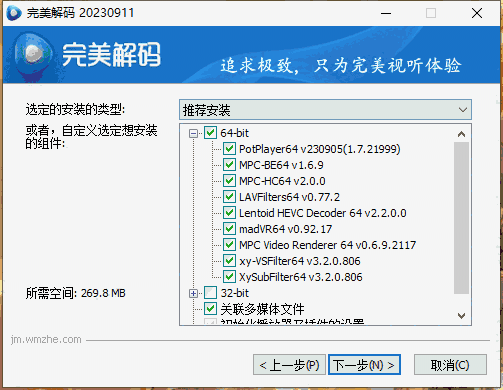Screen dimensions: 503x390
Task: Select the Lentoid HEVC Decoder 64 v2.2.0.0 label
Action: click(x=323, y=213)
